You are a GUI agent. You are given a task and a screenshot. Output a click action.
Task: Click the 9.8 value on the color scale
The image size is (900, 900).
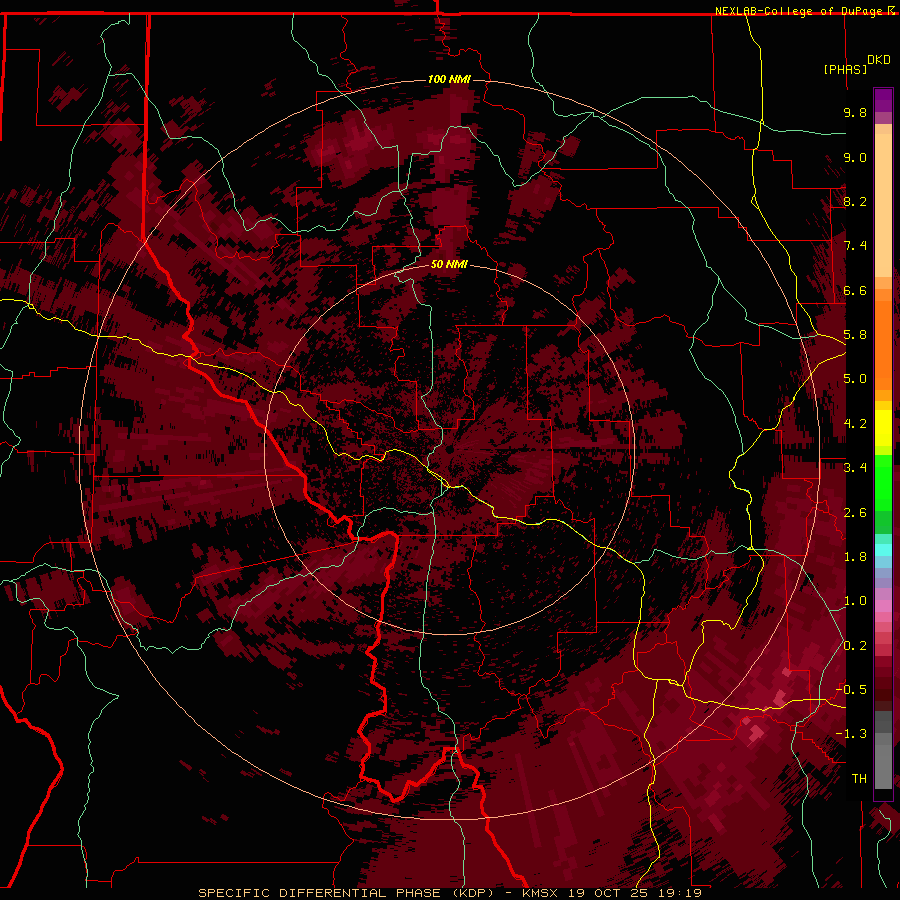point(855,112)
